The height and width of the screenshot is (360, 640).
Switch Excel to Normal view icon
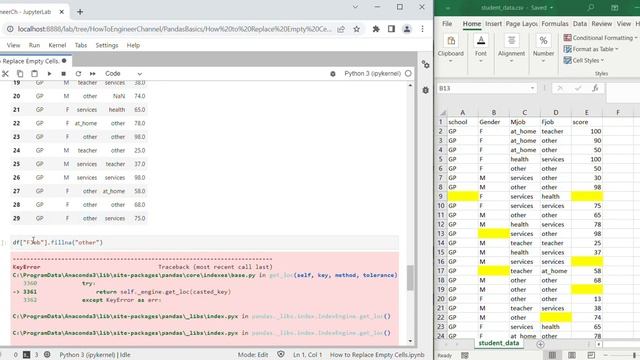click(552, 355)
